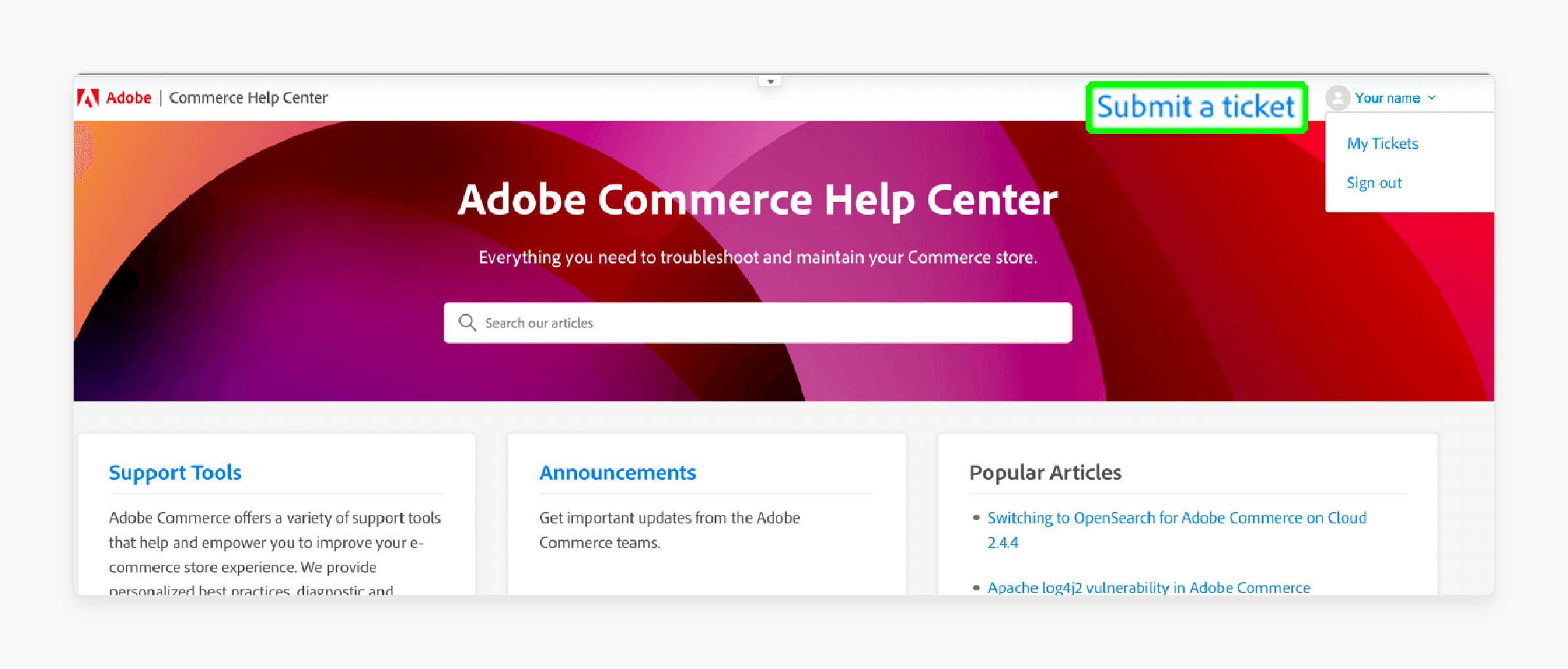The width and height of the screenshot is (1568, 669).
Task: Expand the Your name dropdown chevron
Action: pyautogui.click(x=1432, y=98)
